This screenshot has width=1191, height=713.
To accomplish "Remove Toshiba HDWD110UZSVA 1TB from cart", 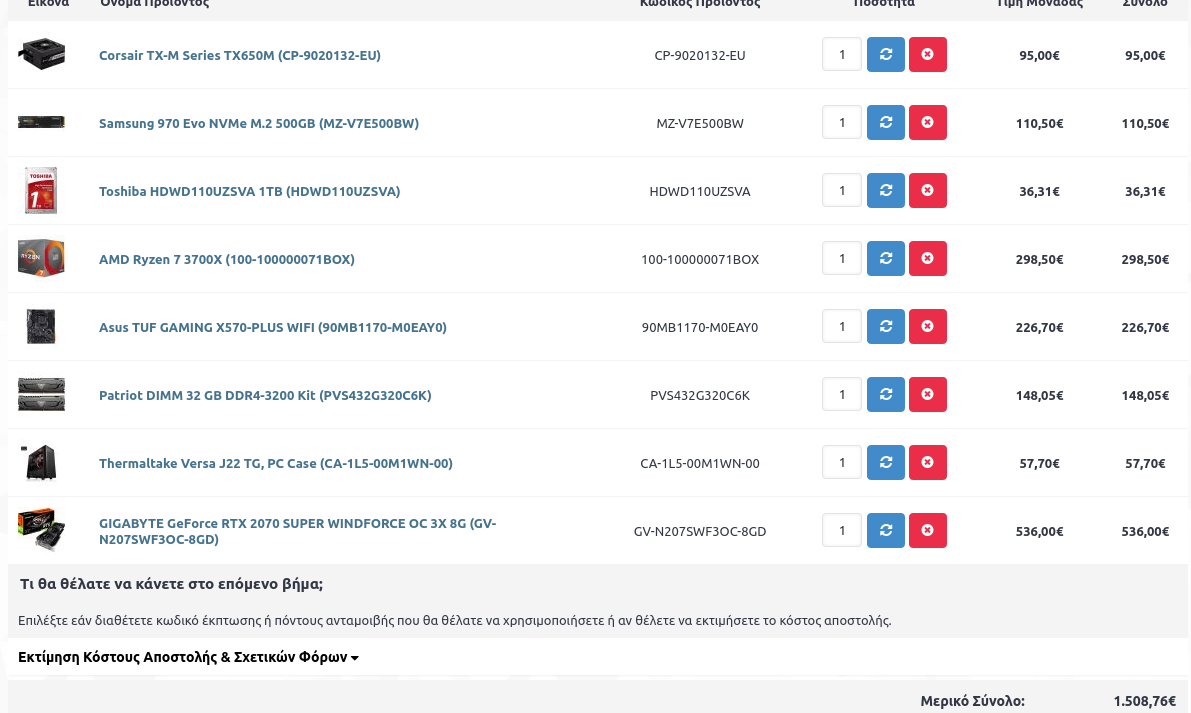I will tap(927, 191).
